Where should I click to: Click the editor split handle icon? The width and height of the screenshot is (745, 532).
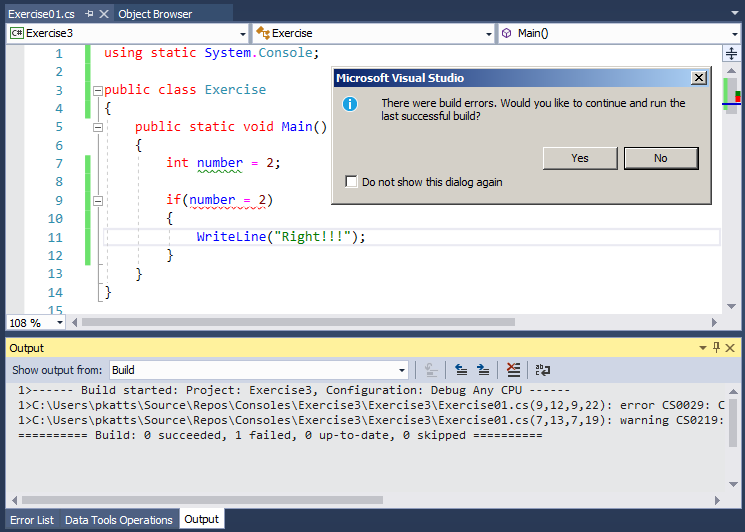pos(731,53)
